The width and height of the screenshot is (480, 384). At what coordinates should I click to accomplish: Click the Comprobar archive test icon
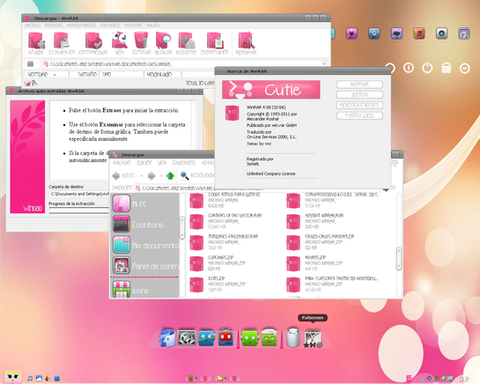pyautogui.click(x=93, y=44)
